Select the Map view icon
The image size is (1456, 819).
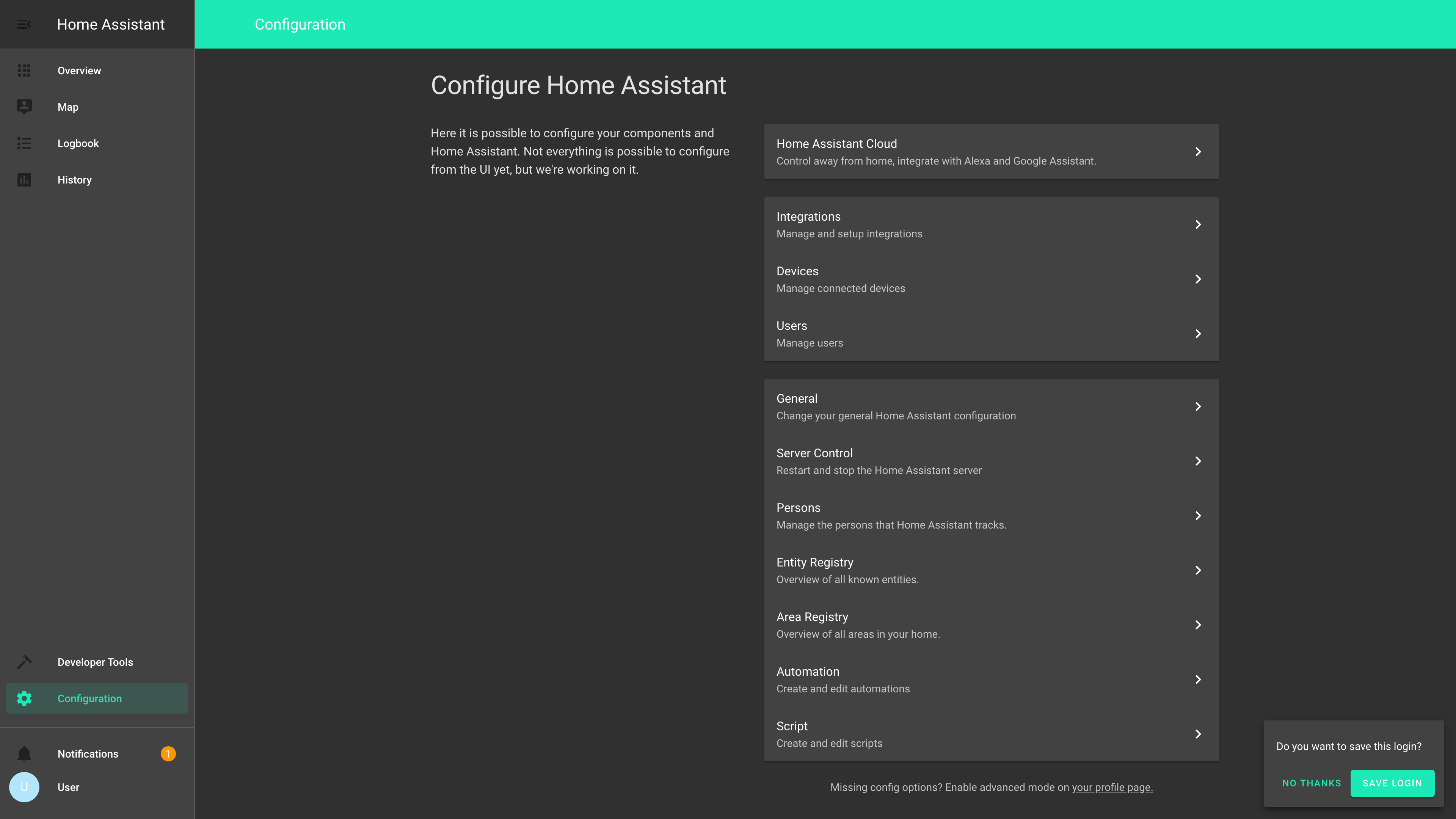click(x=24, y=107)
